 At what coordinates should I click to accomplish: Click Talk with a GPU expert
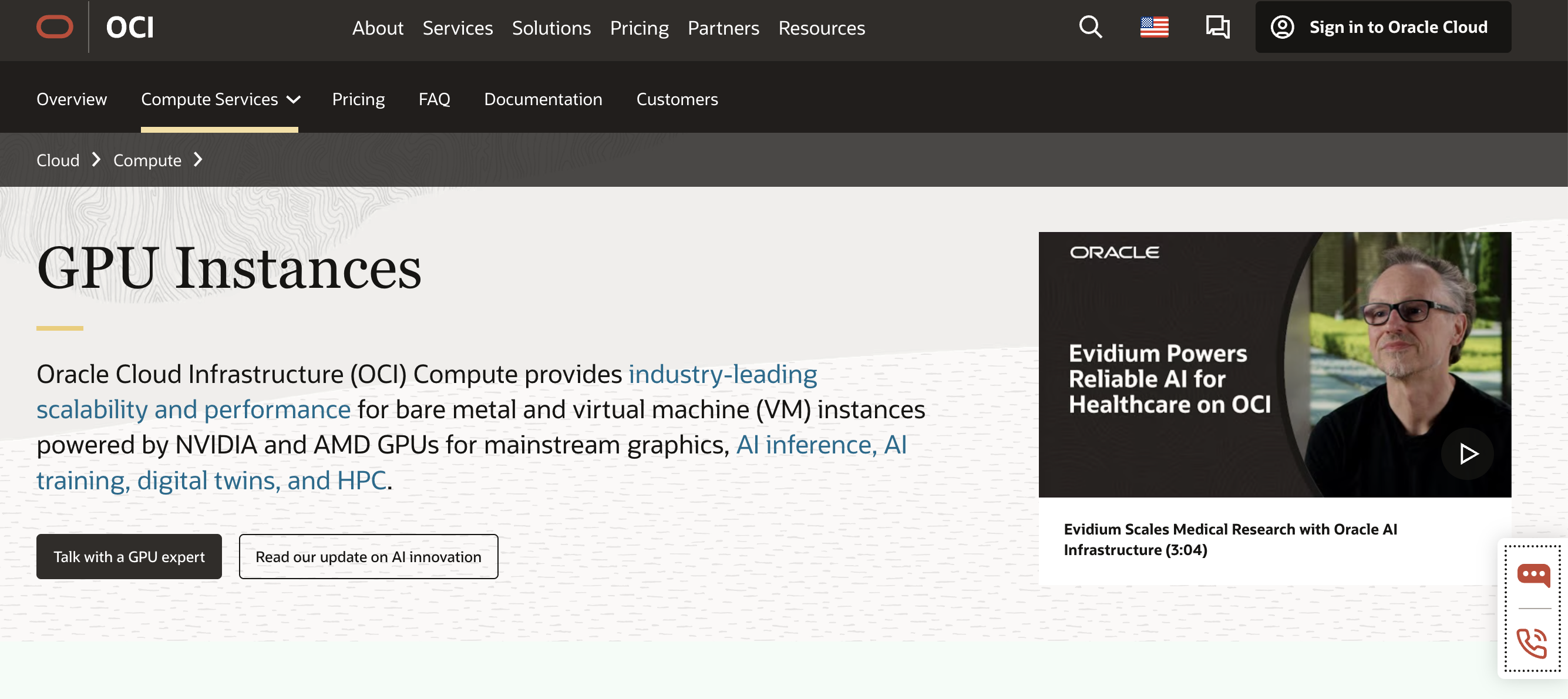(x=129, y=556)
